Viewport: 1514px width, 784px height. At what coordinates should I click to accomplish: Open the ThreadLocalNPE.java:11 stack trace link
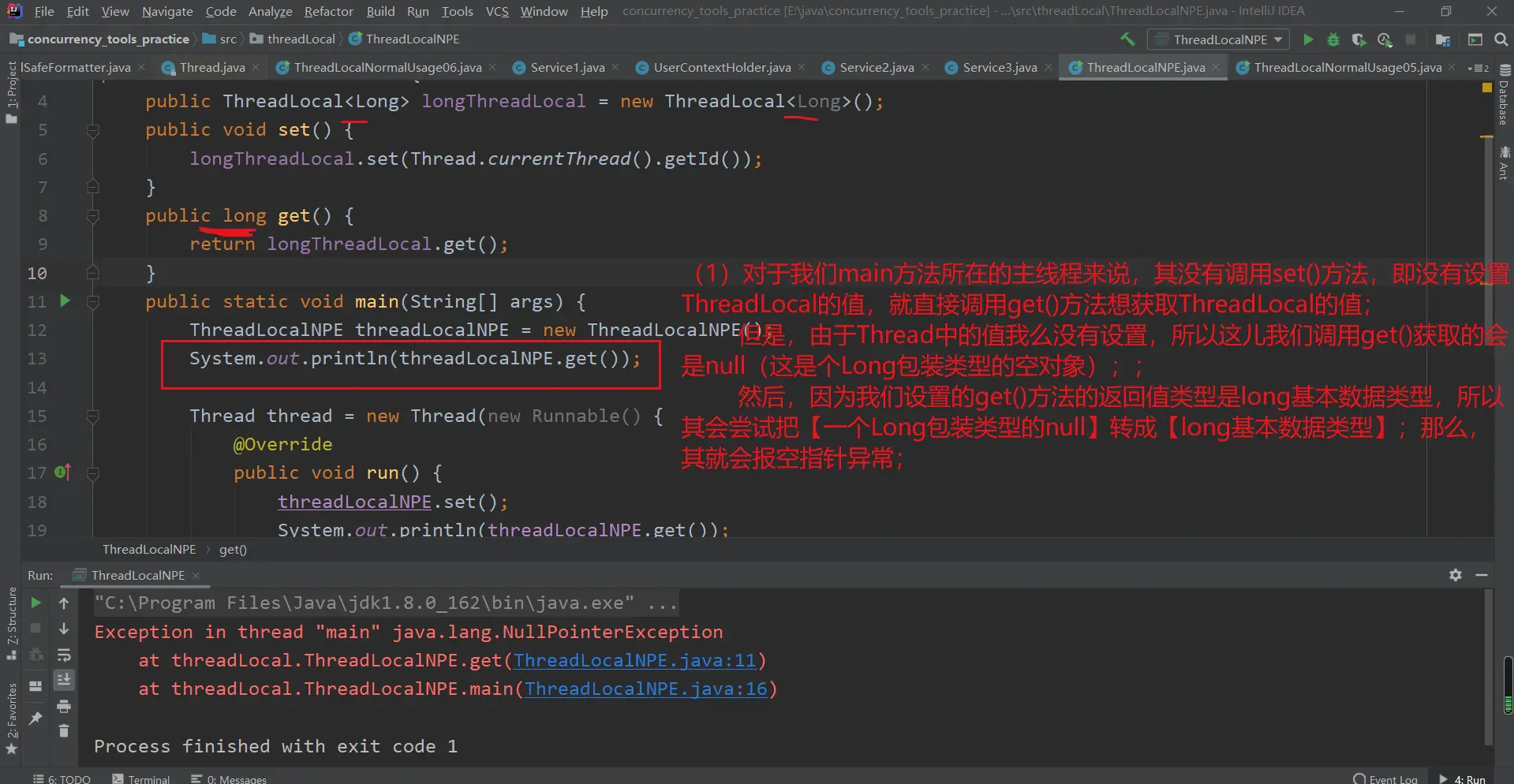coord(634,660)
